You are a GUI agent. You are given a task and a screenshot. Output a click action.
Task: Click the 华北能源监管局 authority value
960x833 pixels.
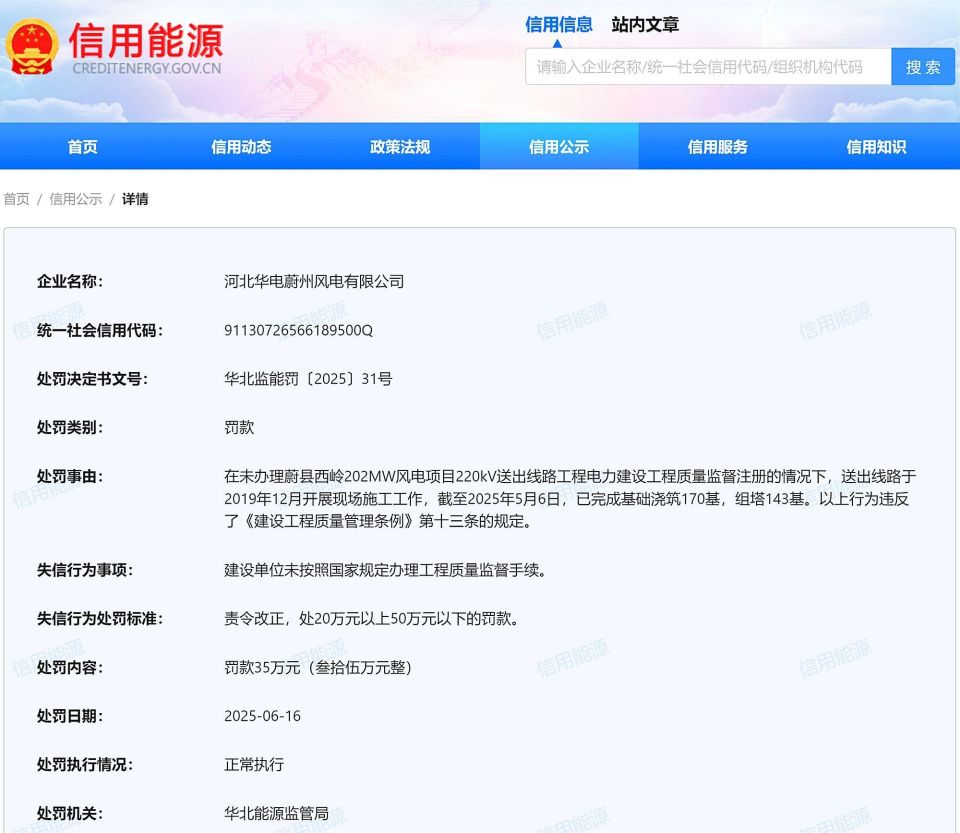click(276, 813)
